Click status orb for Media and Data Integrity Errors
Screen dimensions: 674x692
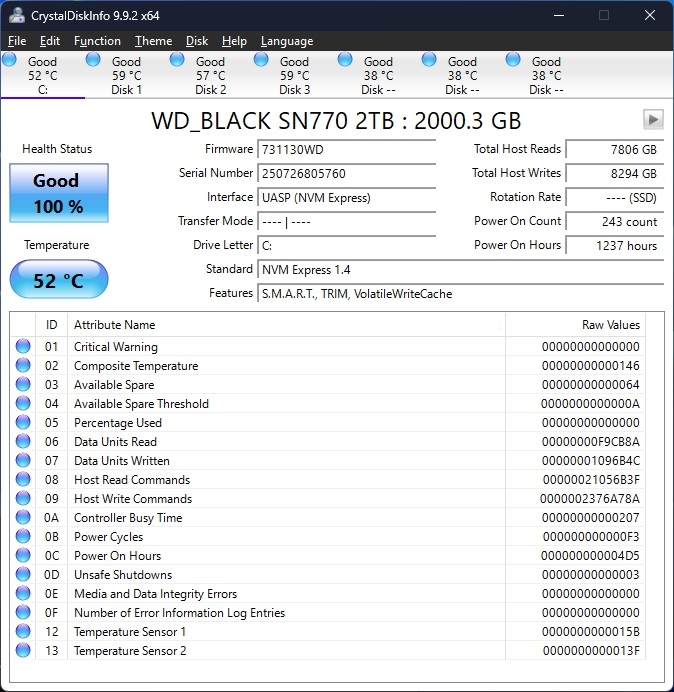coord(23,593)
